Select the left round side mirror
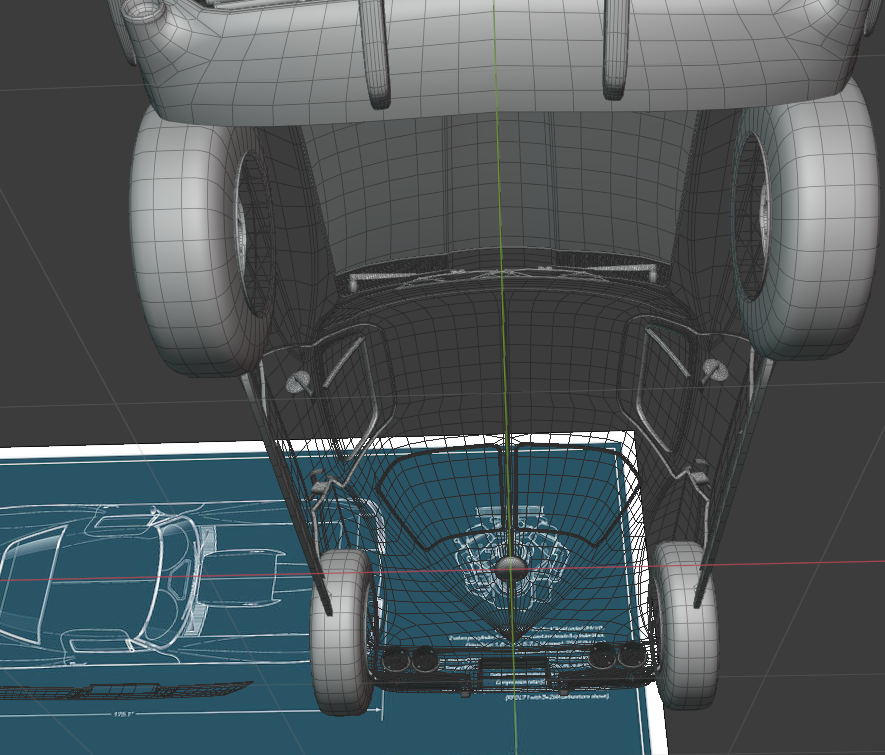The width and height of the screenshot is (885, 755). [x=297, y=383]
